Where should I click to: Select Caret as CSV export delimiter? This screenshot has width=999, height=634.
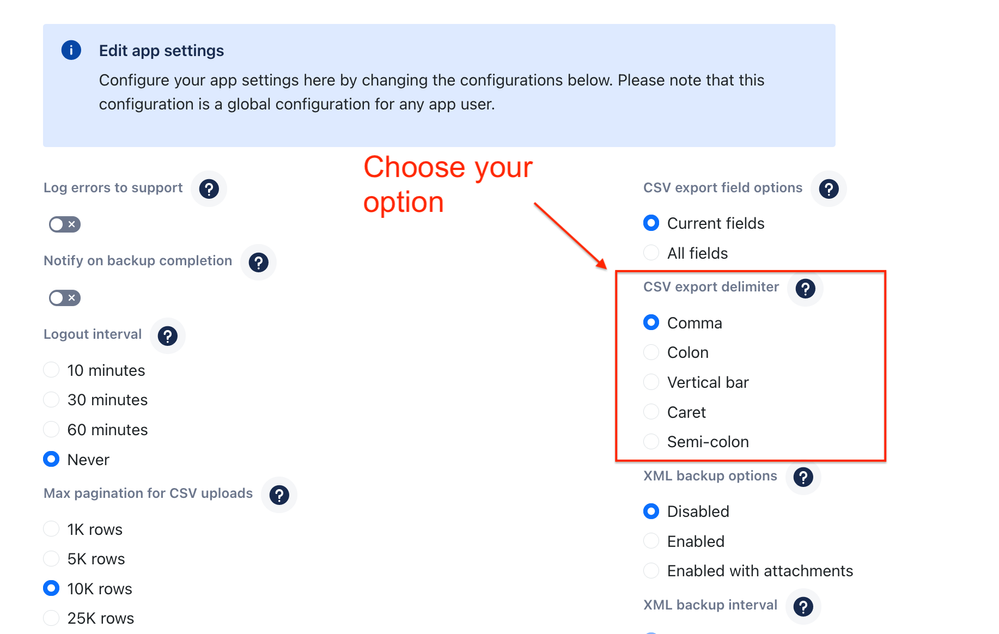point(651,412)
